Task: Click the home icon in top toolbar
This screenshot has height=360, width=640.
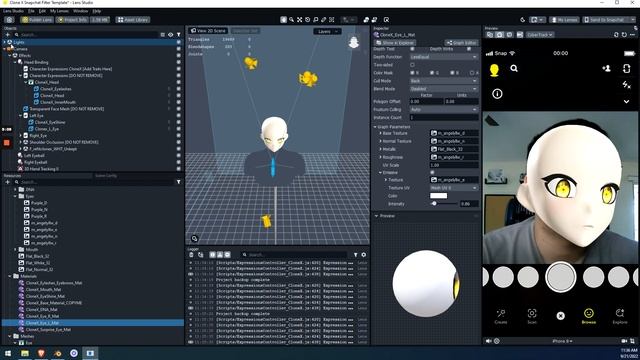Action: pos(9,20)
